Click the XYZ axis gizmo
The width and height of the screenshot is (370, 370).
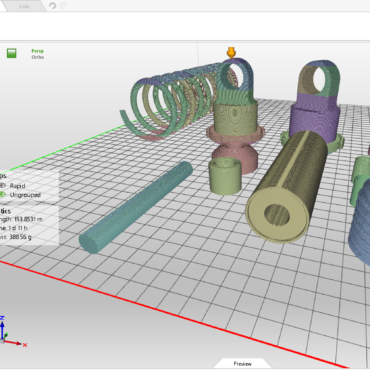click(x=12, y=332)
